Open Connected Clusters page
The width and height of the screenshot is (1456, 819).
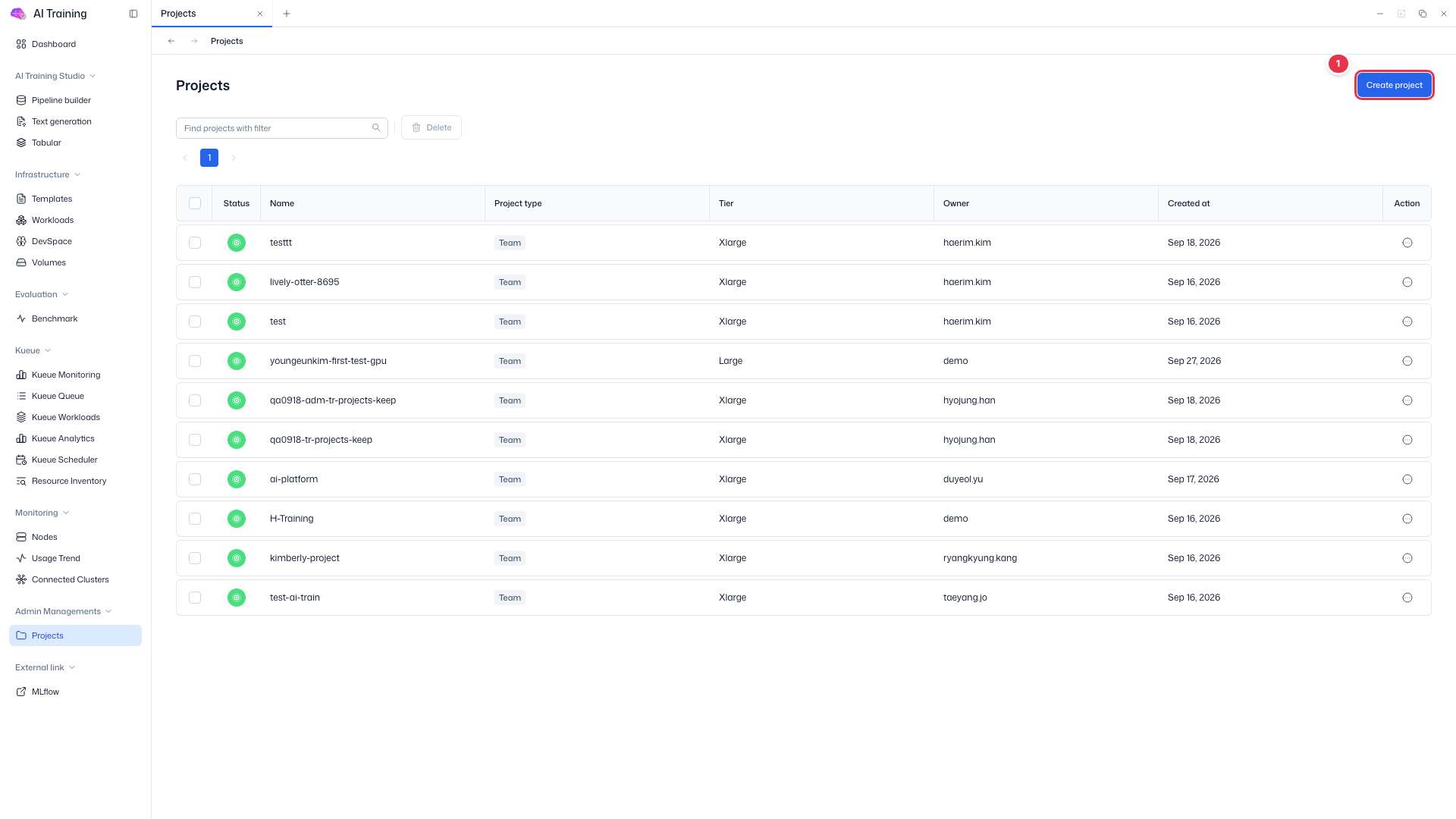pos(75,579)
